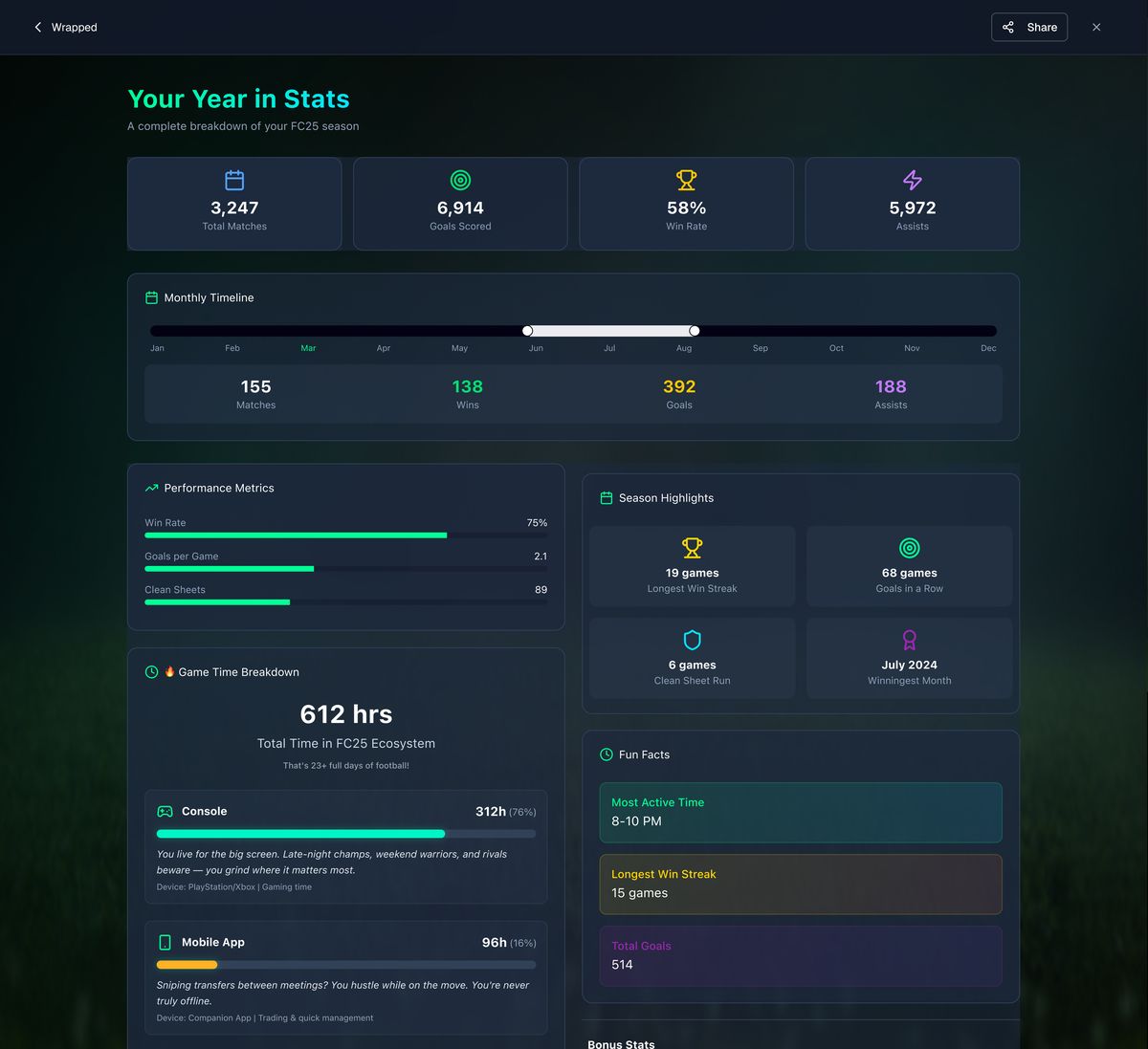Click the target icon above Goals Scored
This screenshot has height=1049, width=1148.
[460, 180]
